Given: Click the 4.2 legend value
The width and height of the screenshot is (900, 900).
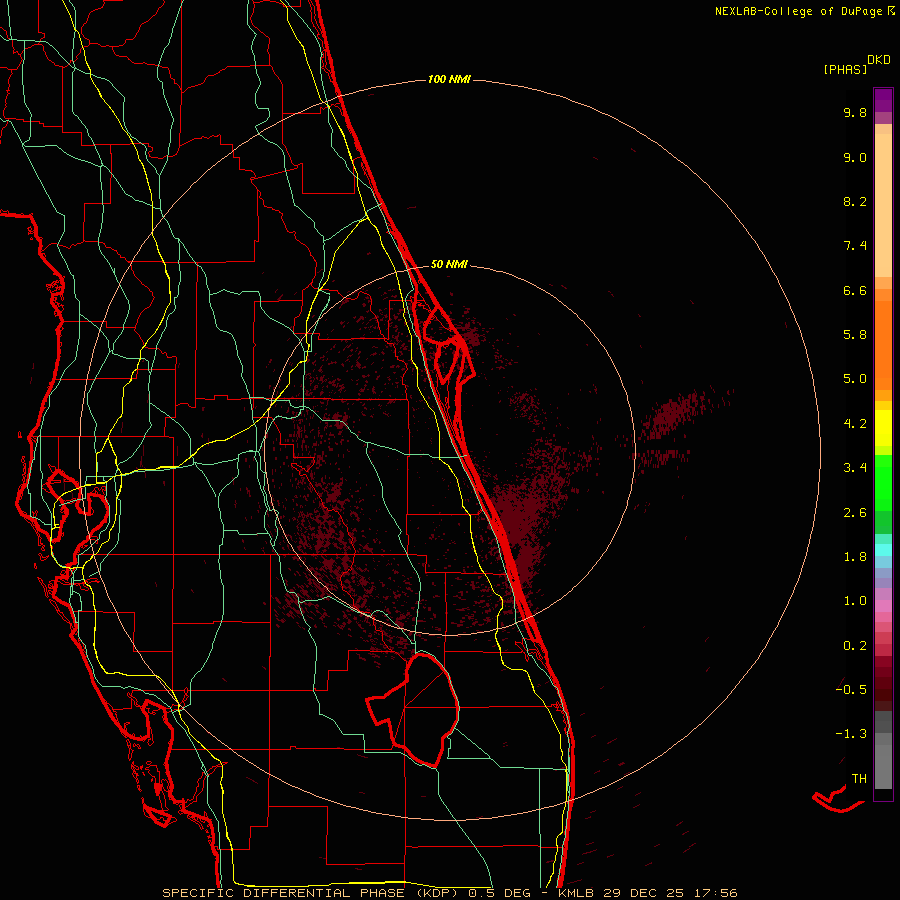Looking at the screenshot, I should click(x=855, y=424).
